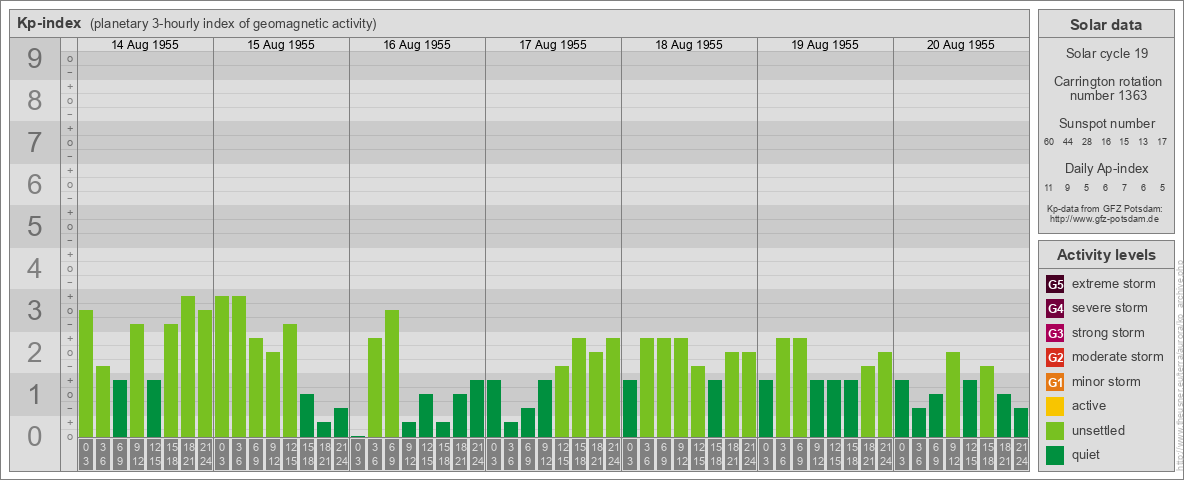
Task: Click 20 Aug 9-12 hour bar
Action: (953, 395)
